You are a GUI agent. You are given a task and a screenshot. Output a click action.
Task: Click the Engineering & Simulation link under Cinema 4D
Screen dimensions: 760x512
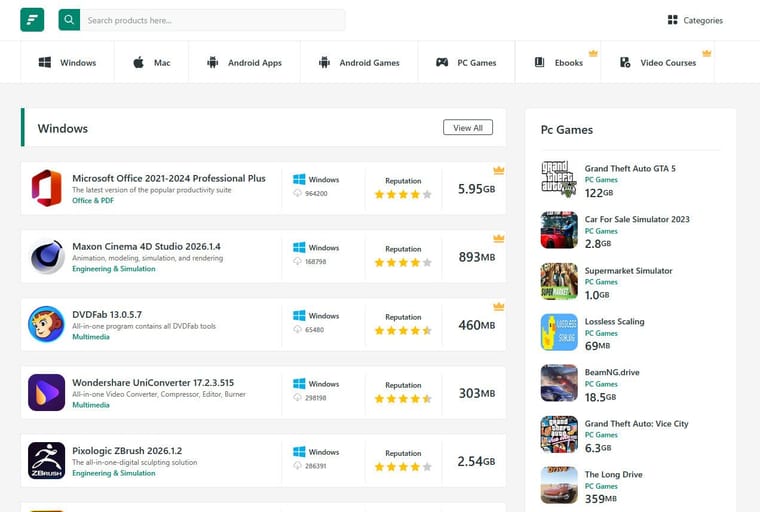point(113,269)
